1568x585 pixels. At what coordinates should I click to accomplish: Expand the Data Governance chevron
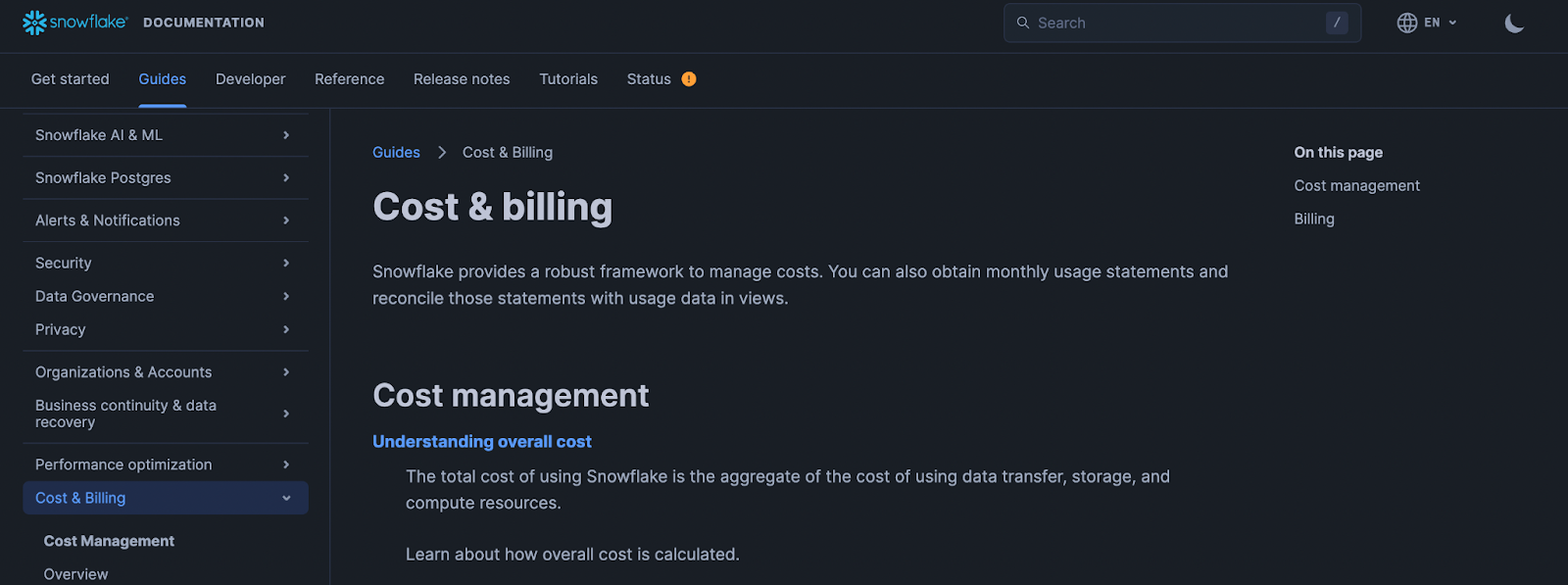(286, 296)
